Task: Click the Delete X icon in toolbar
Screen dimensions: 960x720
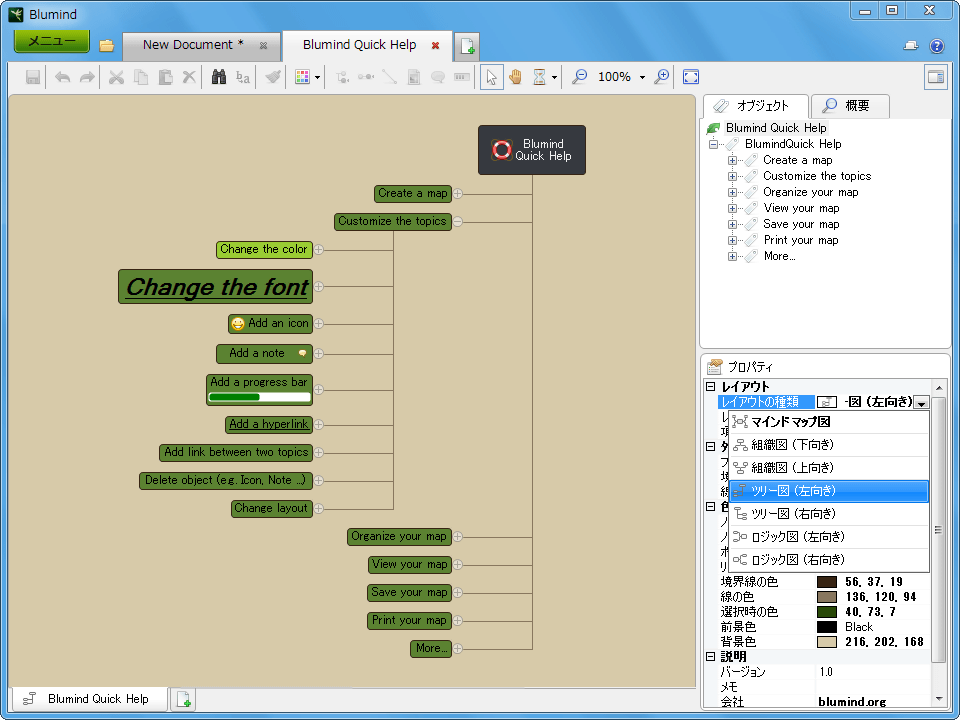Action: [189, 77]
